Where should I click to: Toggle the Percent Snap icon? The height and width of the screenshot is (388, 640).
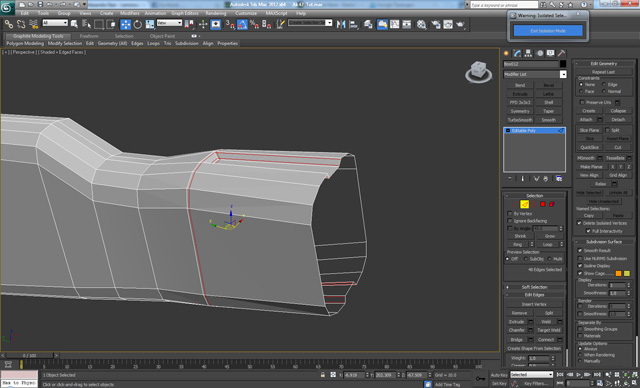coord(254,24)
